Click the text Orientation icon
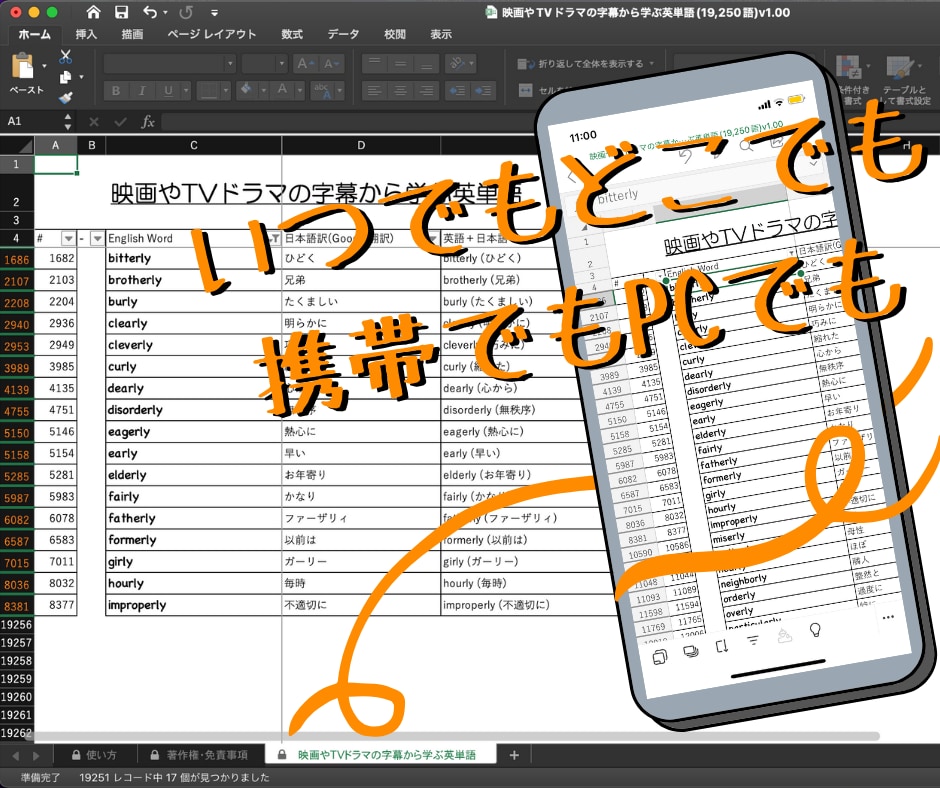 (457, 63)
